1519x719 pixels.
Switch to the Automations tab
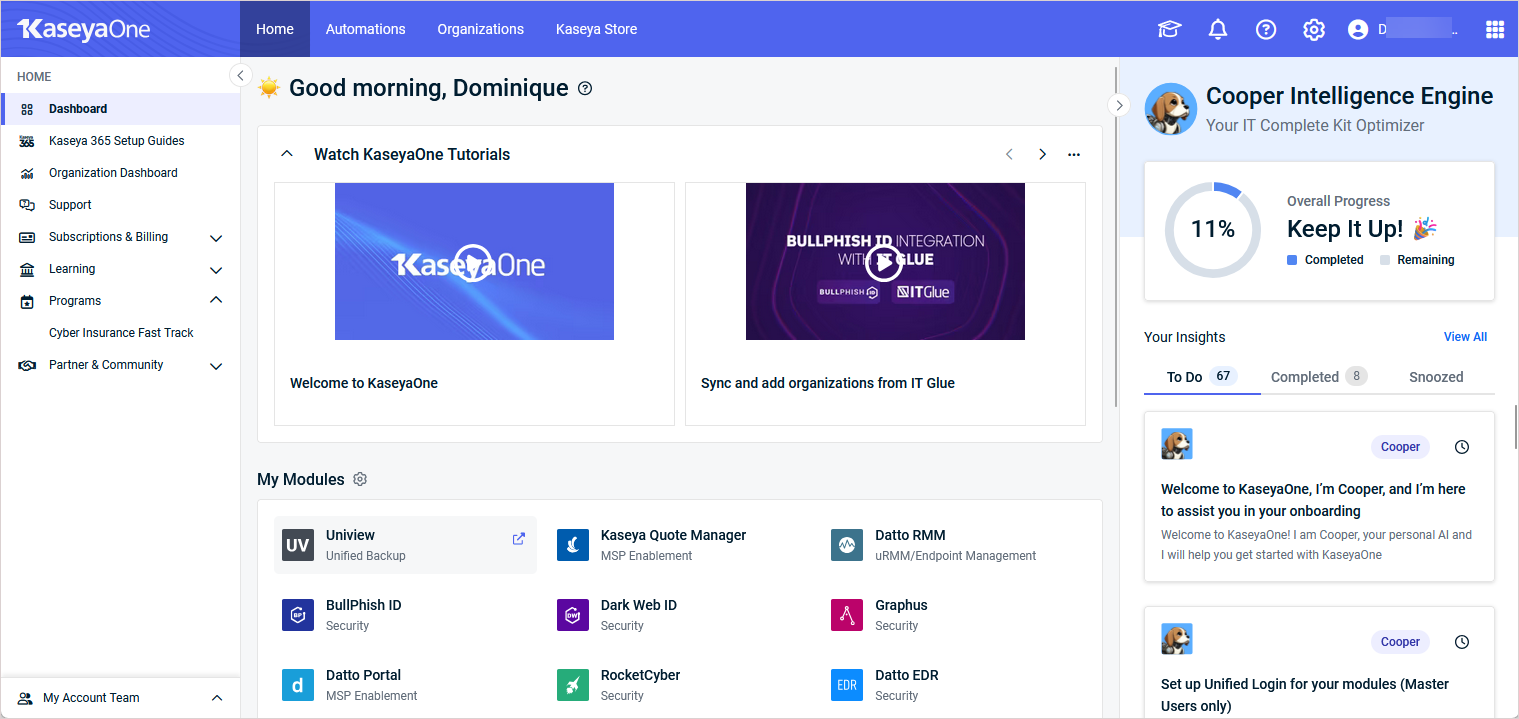[365, 29]
